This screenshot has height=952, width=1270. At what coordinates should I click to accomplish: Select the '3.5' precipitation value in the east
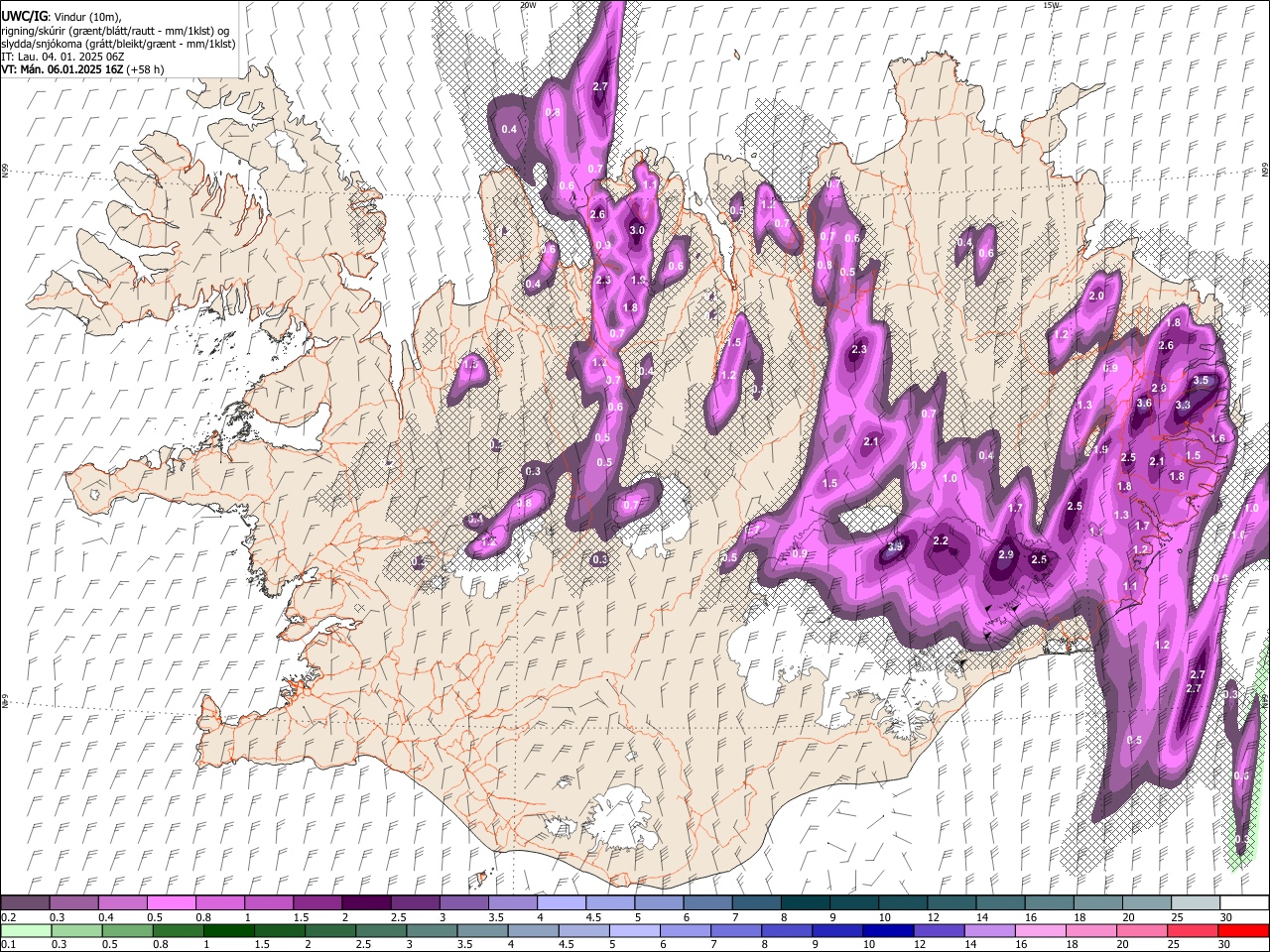pyautogui.click(x=1201, y=380)
